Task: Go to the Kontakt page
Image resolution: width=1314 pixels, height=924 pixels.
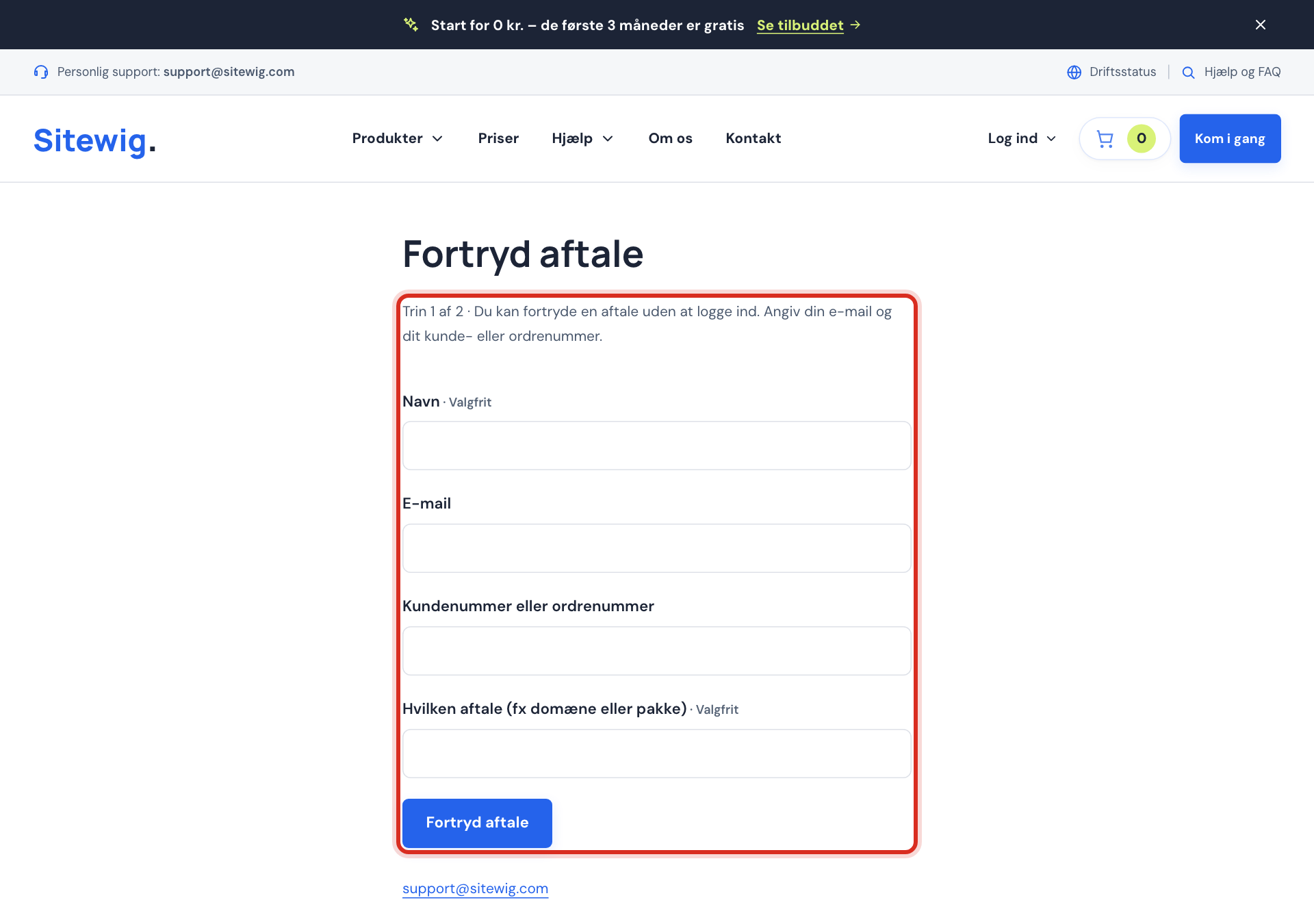Action: [753, 138]
